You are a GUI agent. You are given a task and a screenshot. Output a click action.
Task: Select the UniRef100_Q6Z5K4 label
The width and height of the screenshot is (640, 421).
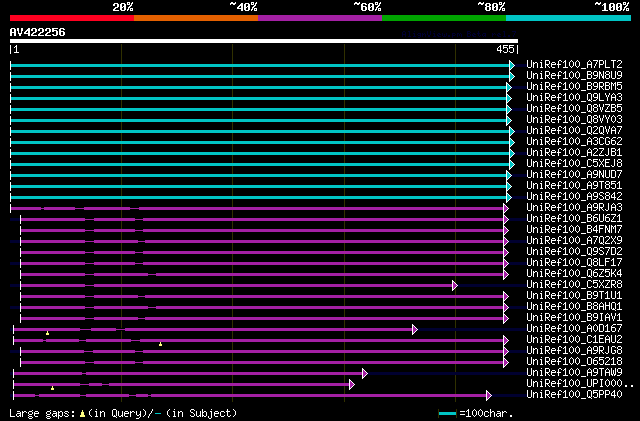(x=574, y=274)
